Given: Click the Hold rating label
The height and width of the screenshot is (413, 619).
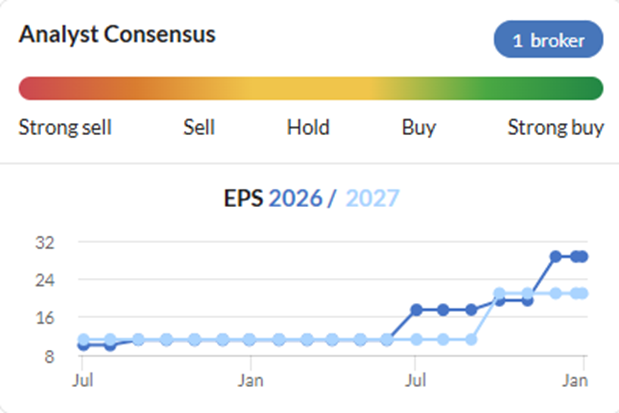Looking at the screenshot, I should [308, 128].
